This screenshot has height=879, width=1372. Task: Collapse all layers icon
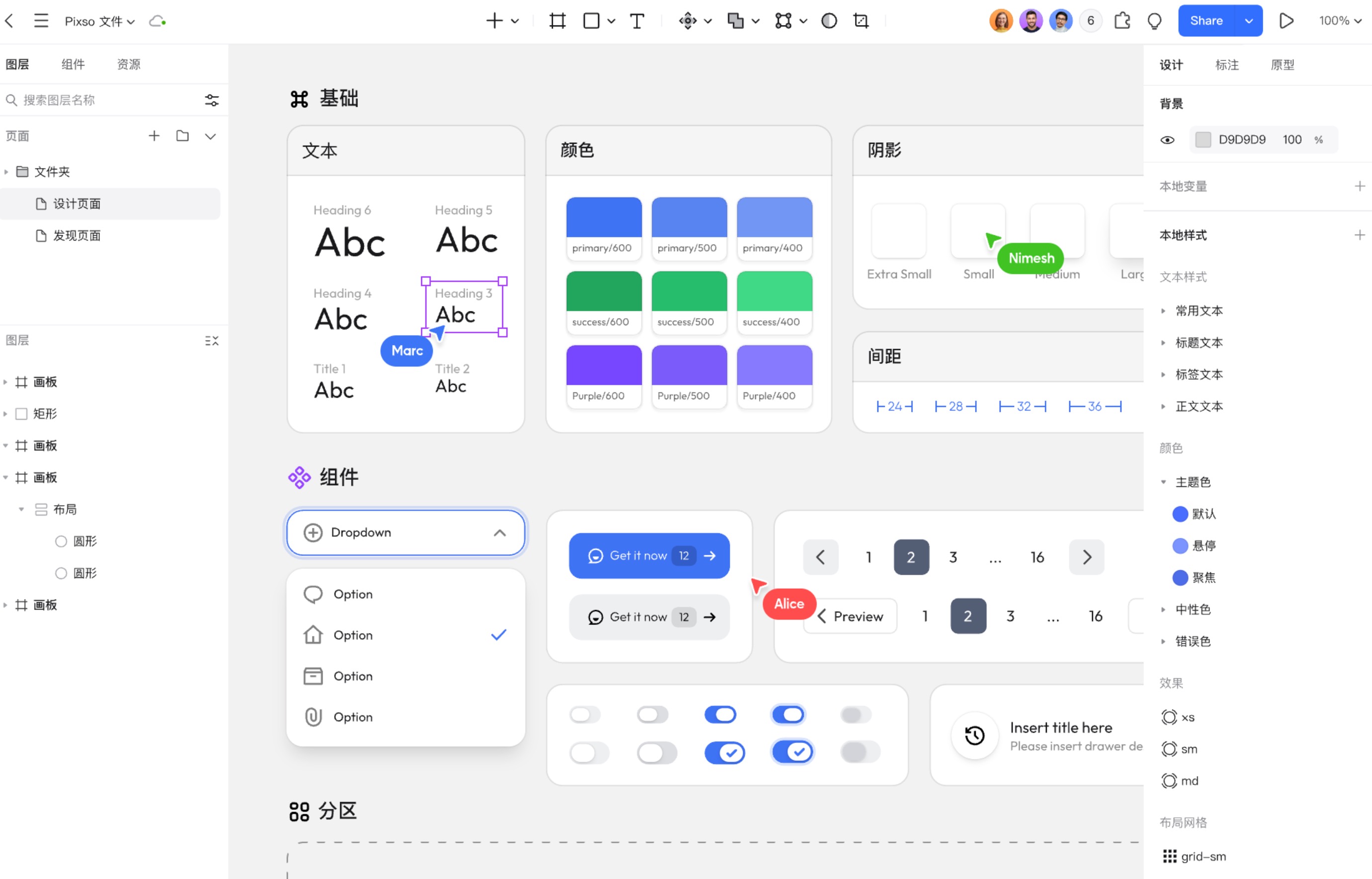coord(212,341)
